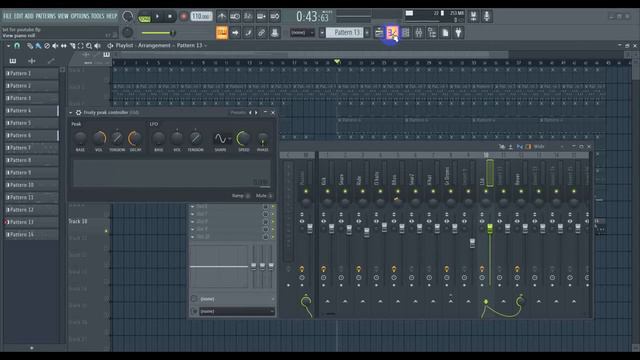Click the tempo 110 display
The height and width of the screenshot is (360, 640).
[201, 17]
